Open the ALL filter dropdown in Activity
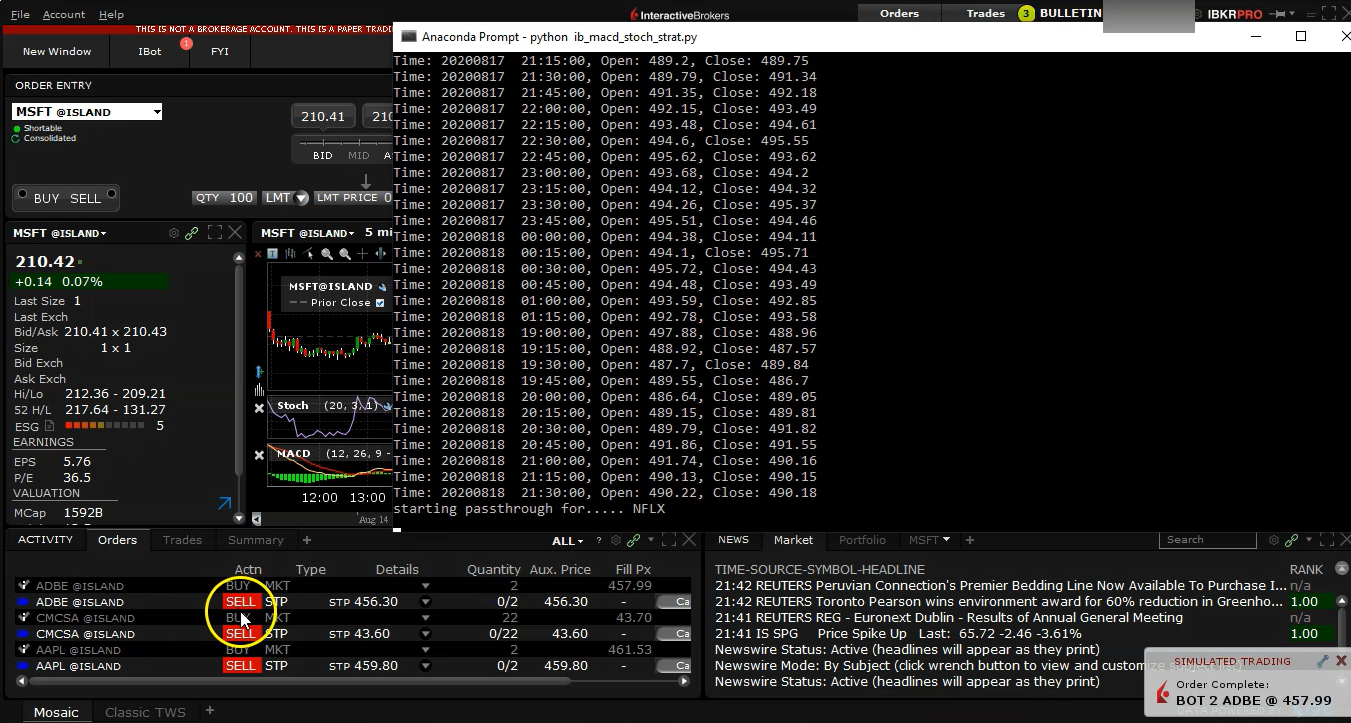 click(x=568, y=541)
